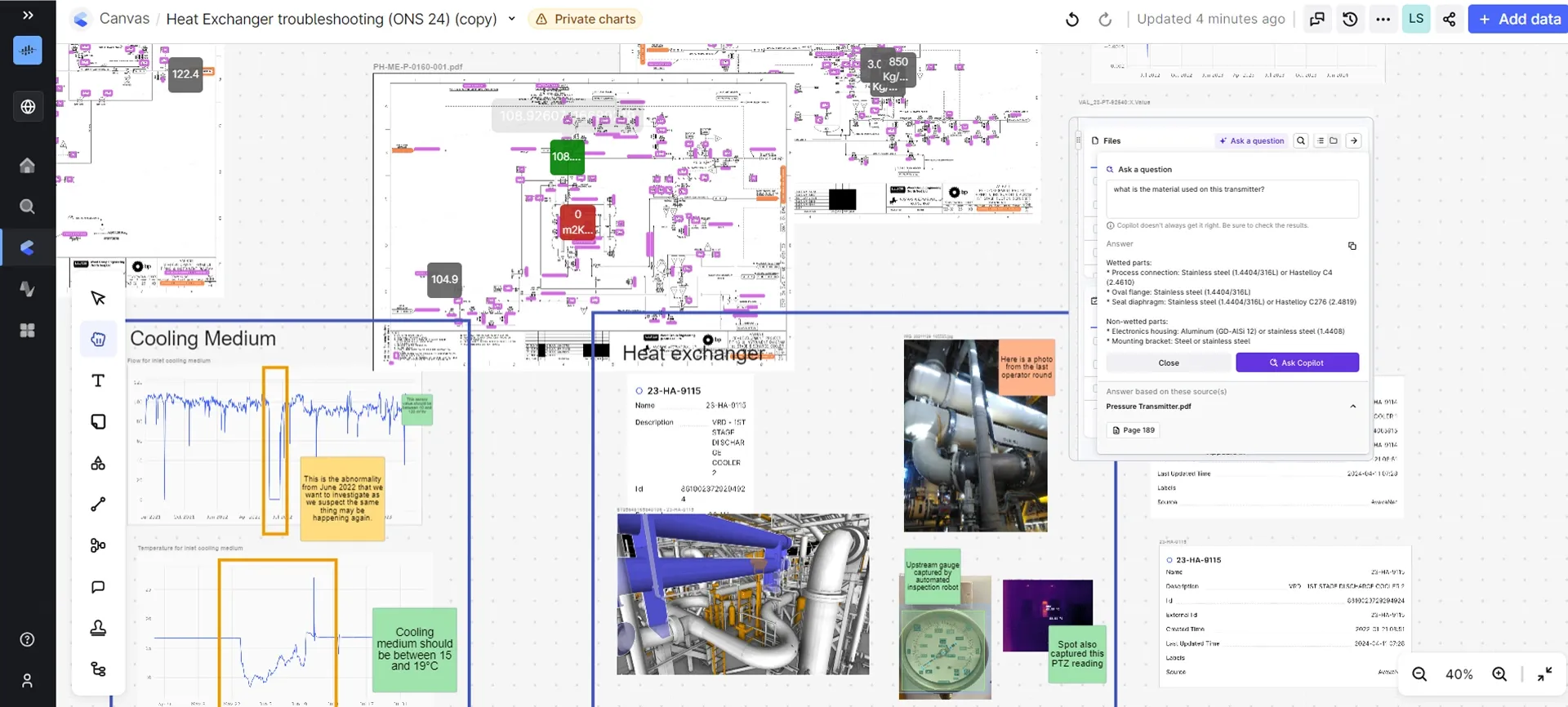This screenshot has height=707, width=1568.
Task: Select the Text tool in canvas toolbar
Action: coord(98,380)
